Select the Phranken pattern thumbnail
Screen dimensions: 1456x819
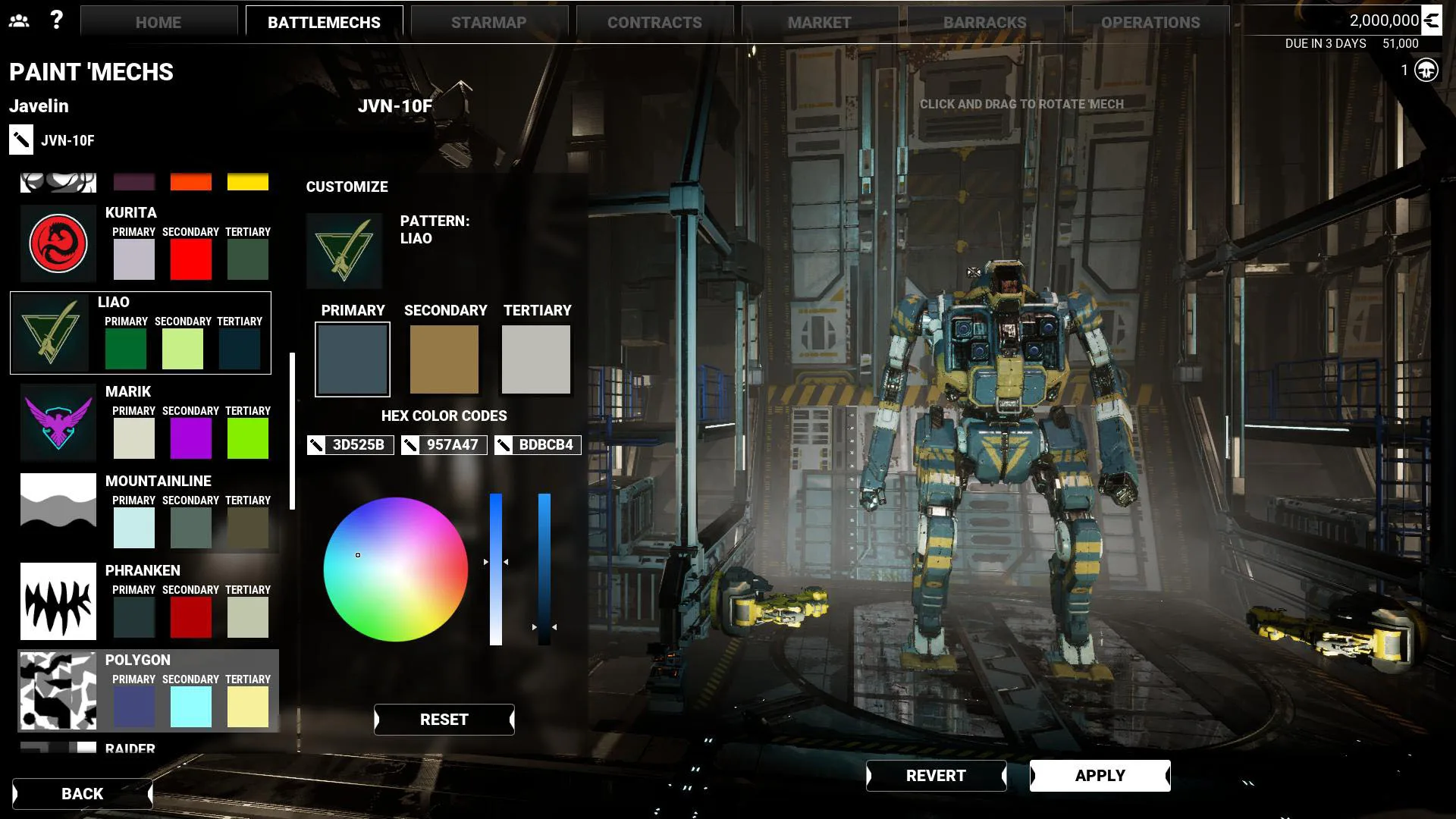point(58,601)
